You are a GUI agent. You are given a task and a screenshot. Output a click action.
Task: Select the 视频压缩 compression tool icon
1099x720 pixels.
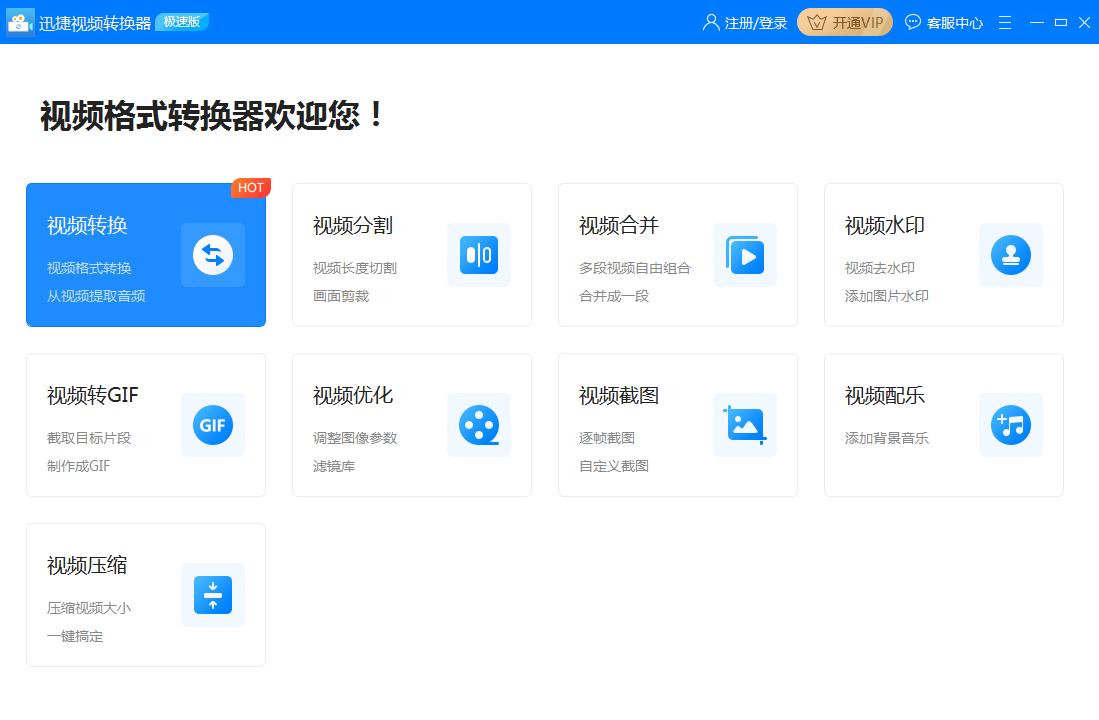point(212,595)
